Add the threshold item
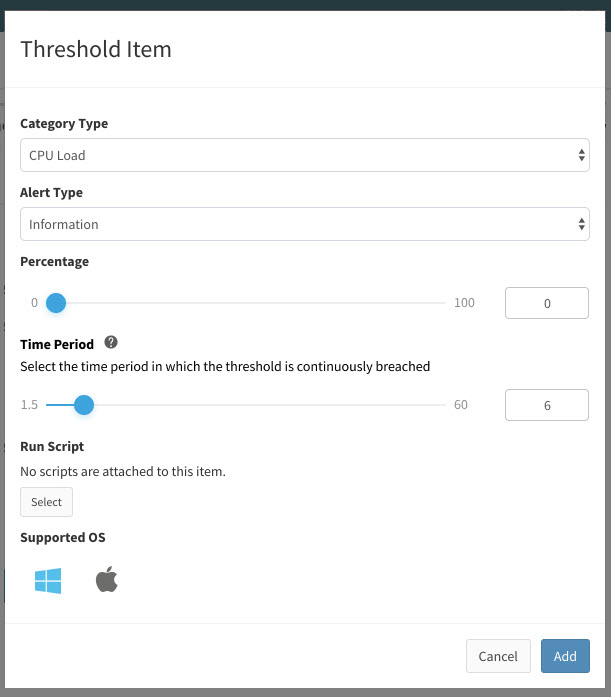 tap(565, 656)
